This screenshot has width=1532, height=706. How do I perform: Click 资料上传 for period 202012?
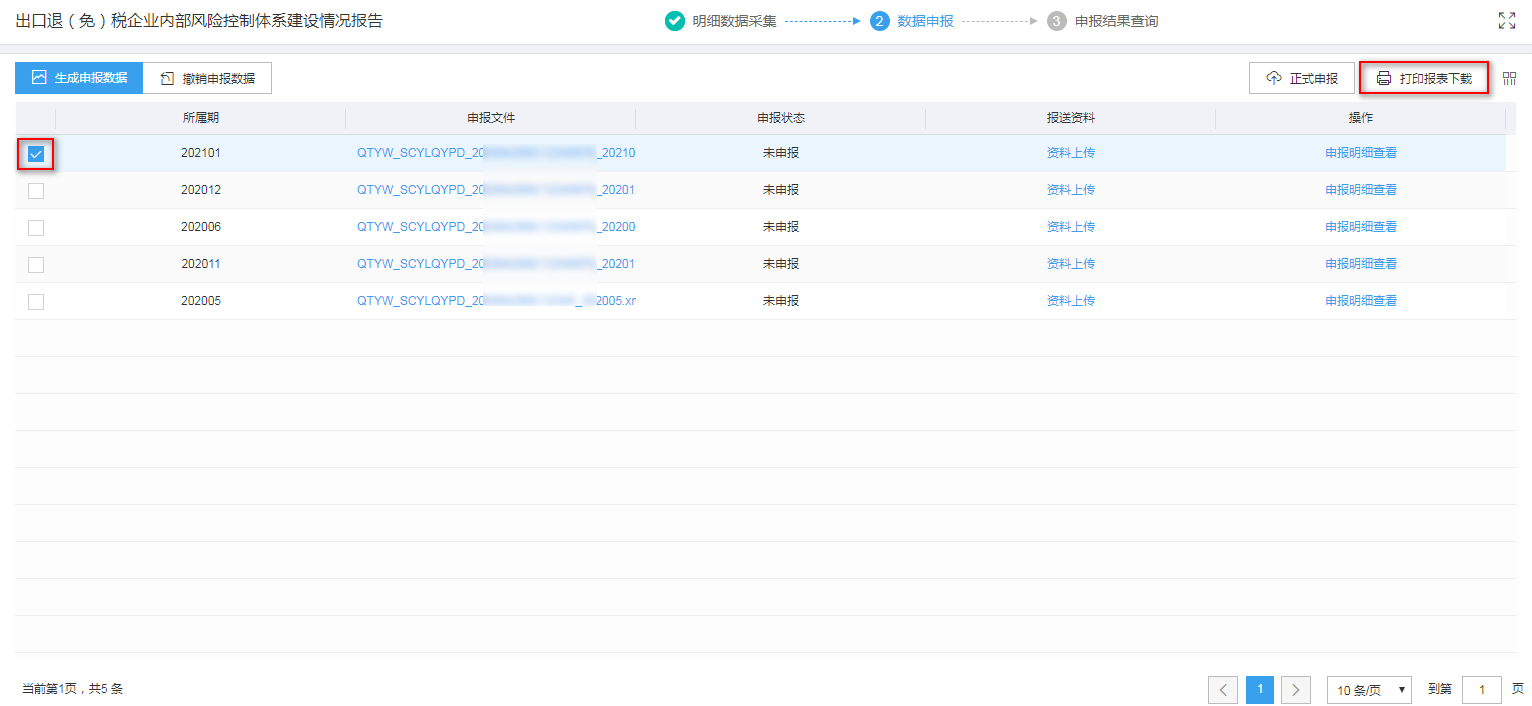(1071, 190)
